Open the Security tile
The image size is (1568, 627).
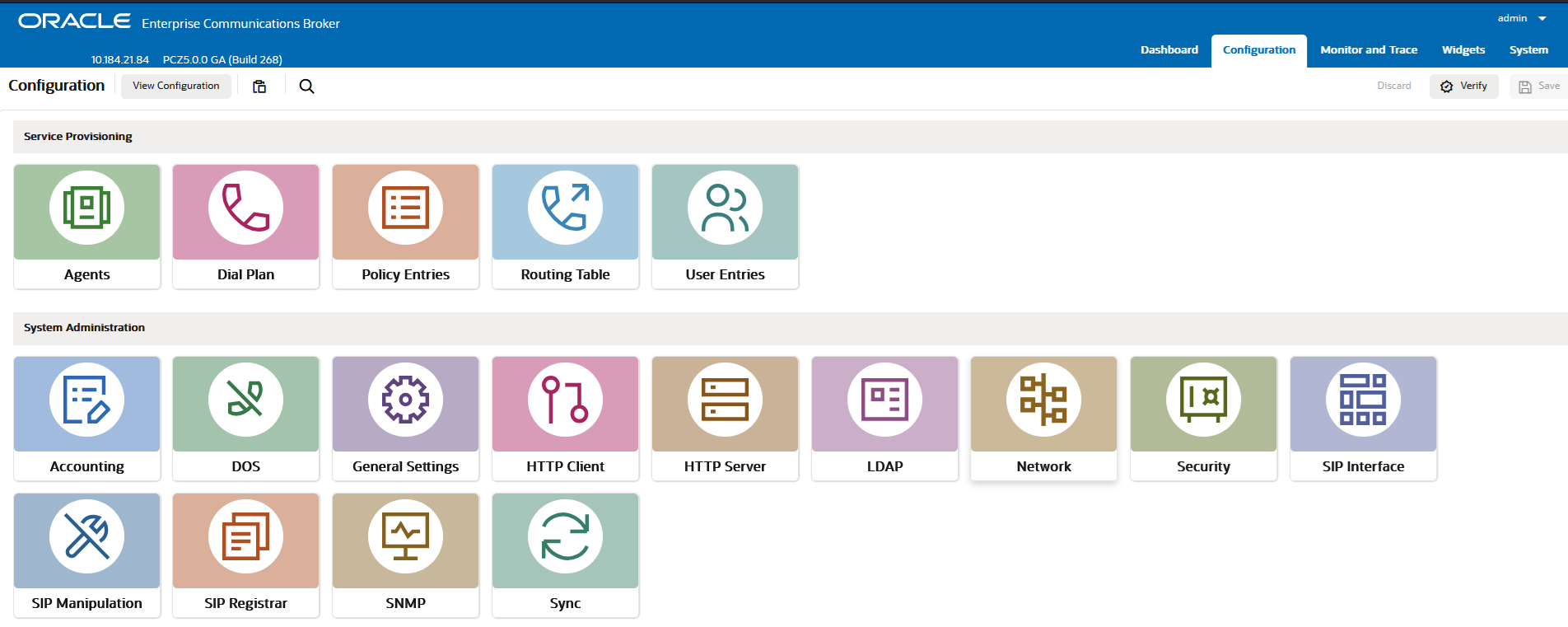[x=1204, y=419]
